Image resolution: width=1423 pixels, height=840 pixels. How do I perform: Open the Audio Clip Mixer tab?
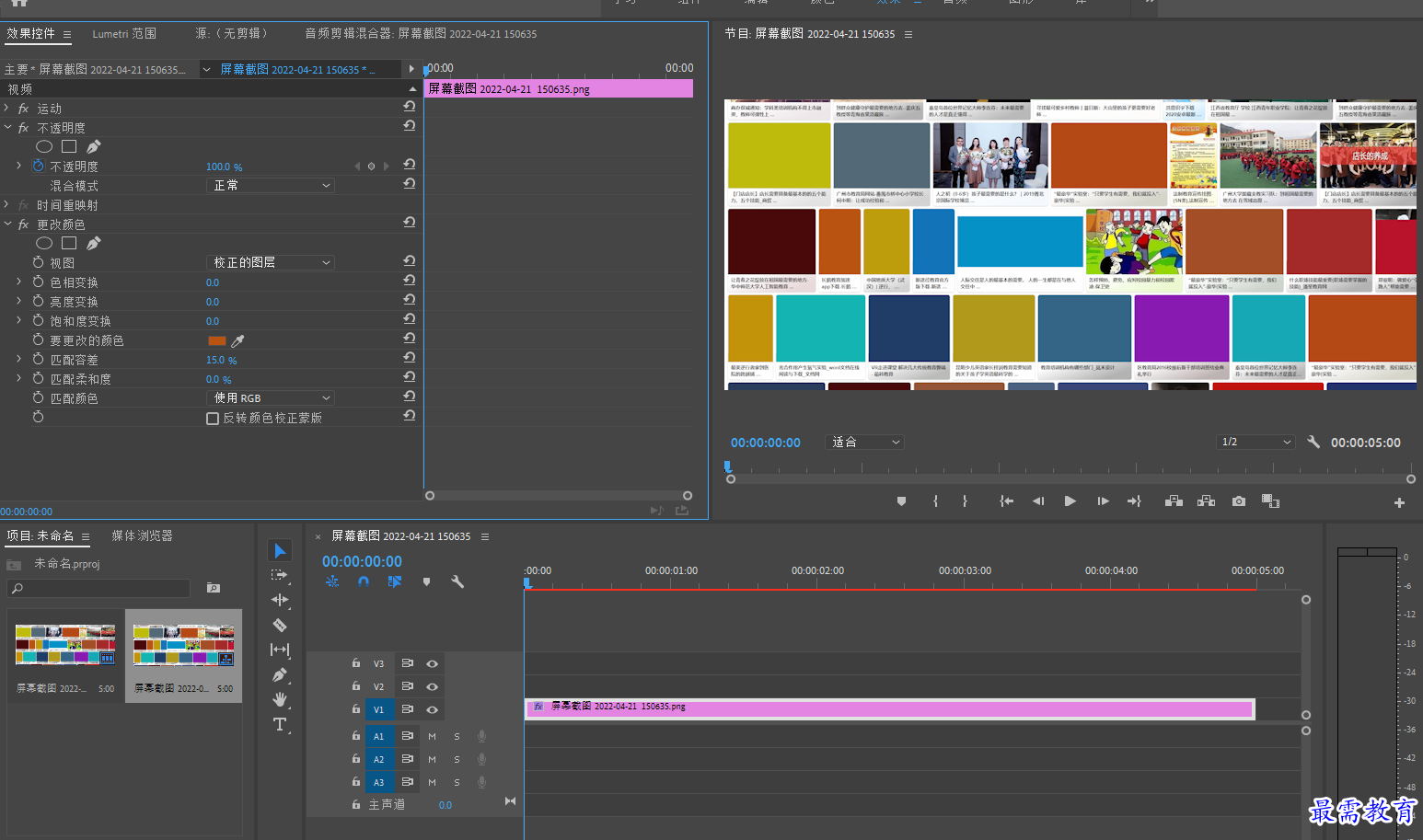(421, 34)
